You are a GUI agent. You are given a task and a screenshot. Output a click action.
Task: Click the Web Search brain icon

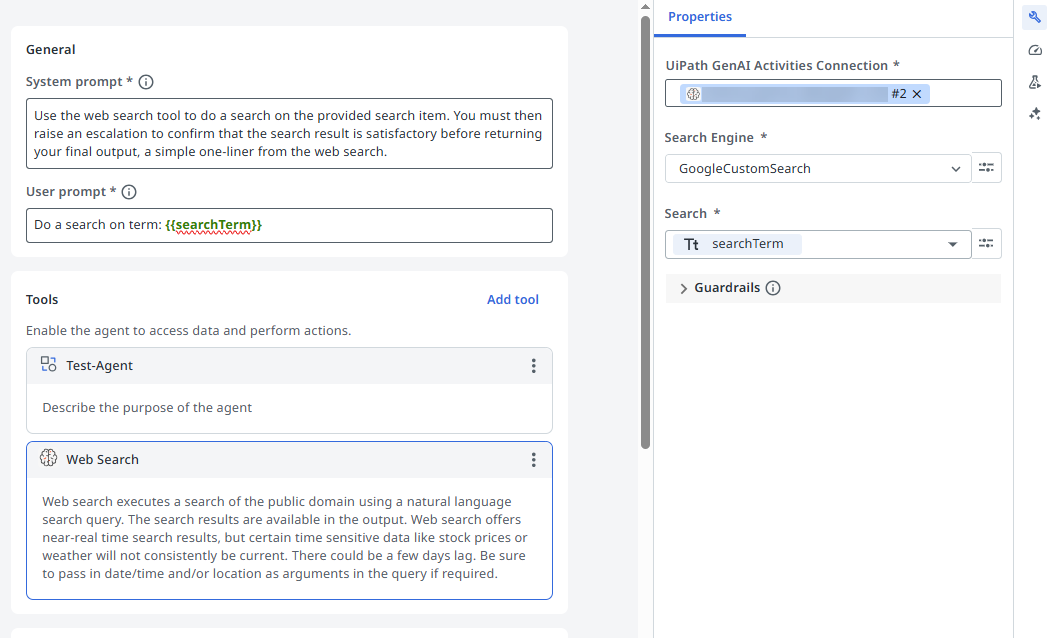point(48,458)
